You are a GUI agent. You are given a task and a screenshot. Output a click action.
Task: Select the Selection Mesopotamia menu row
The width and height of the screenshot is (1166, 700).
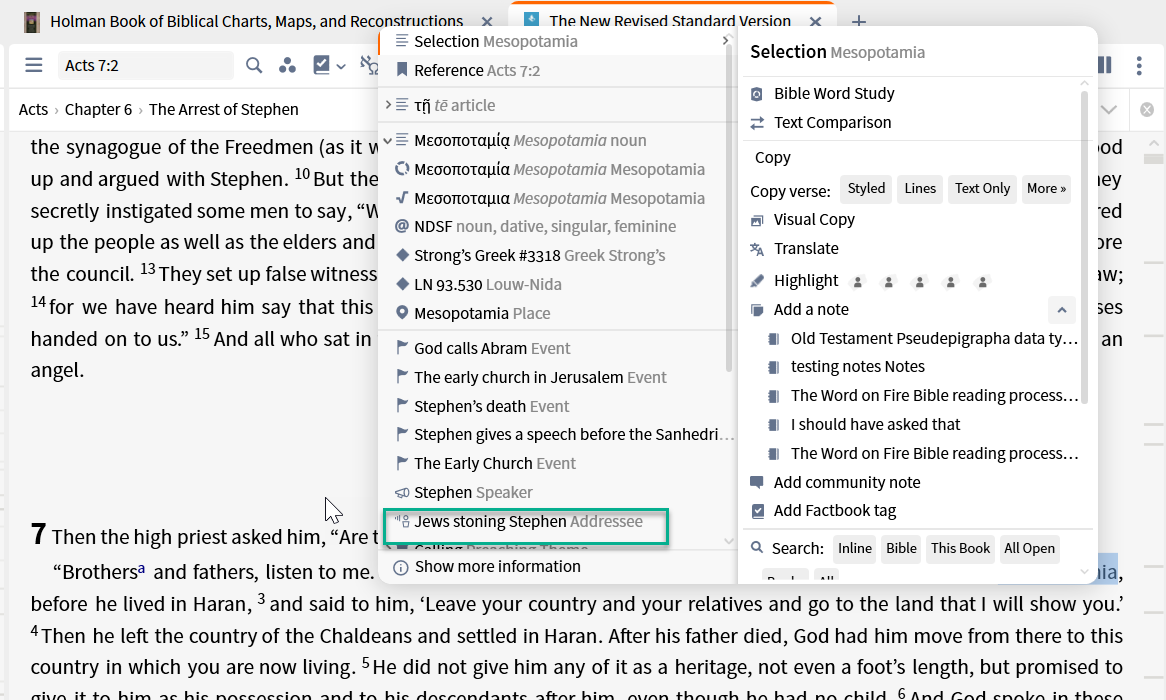point(556,42)
